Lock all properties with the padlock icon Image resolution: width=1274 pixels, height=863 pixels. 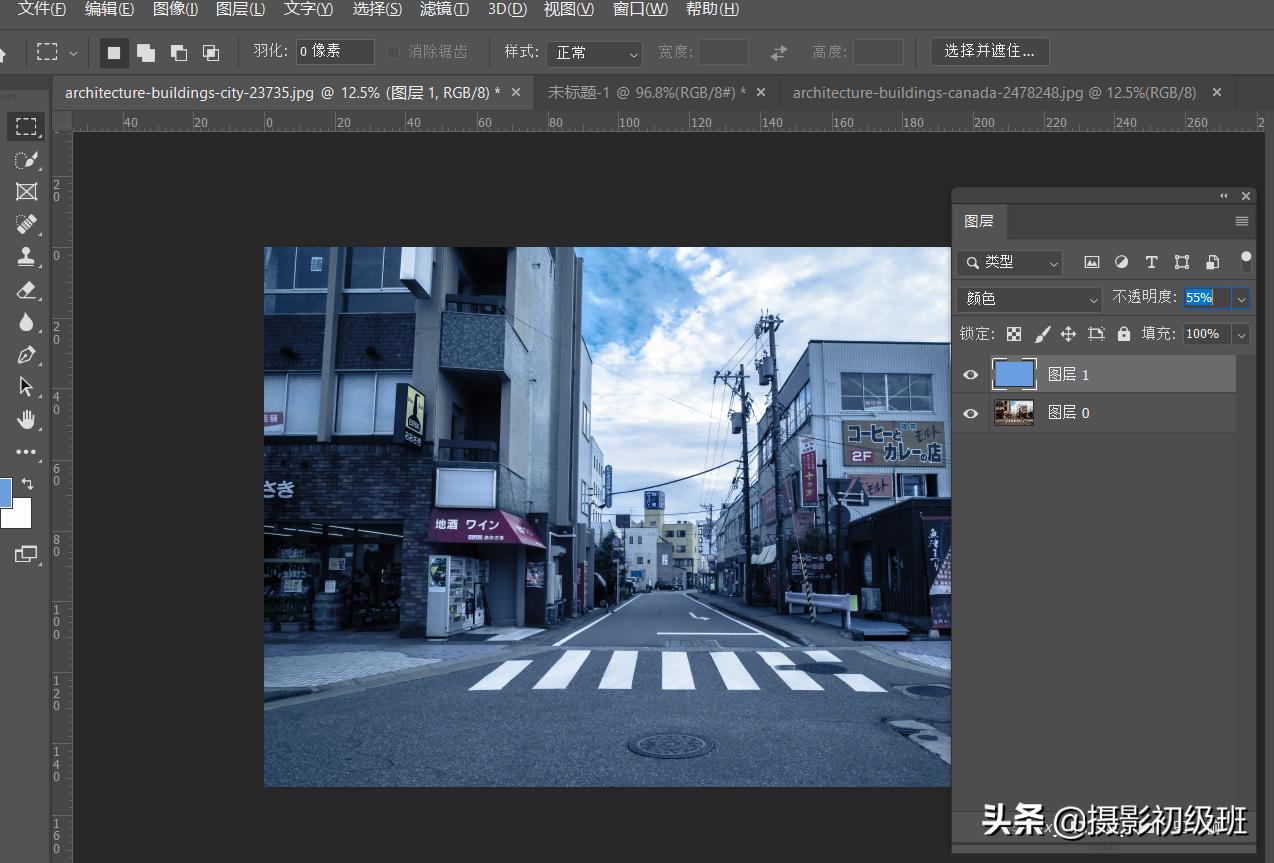[1124, 333]
